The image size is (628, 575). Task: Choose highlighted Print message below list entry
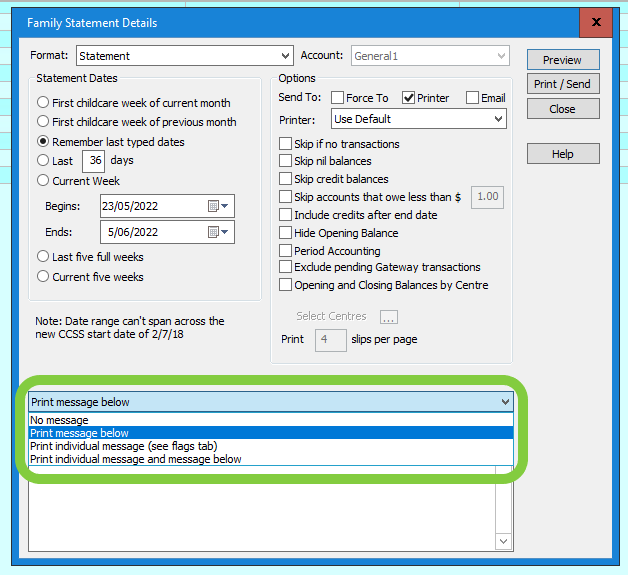(271, 433)
